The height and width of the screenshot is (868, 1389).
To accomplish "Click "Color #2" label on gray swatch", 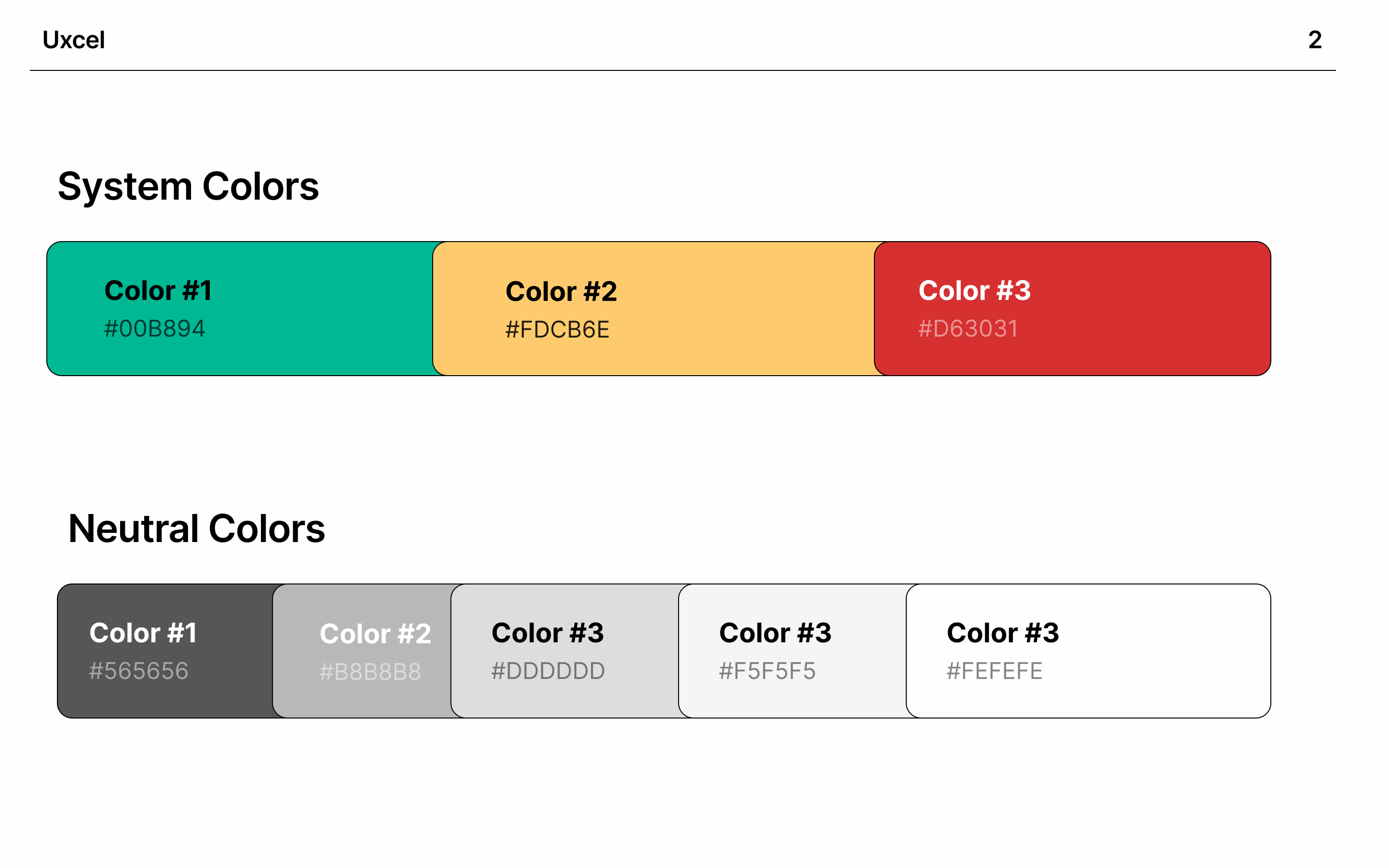I will 375,634.
